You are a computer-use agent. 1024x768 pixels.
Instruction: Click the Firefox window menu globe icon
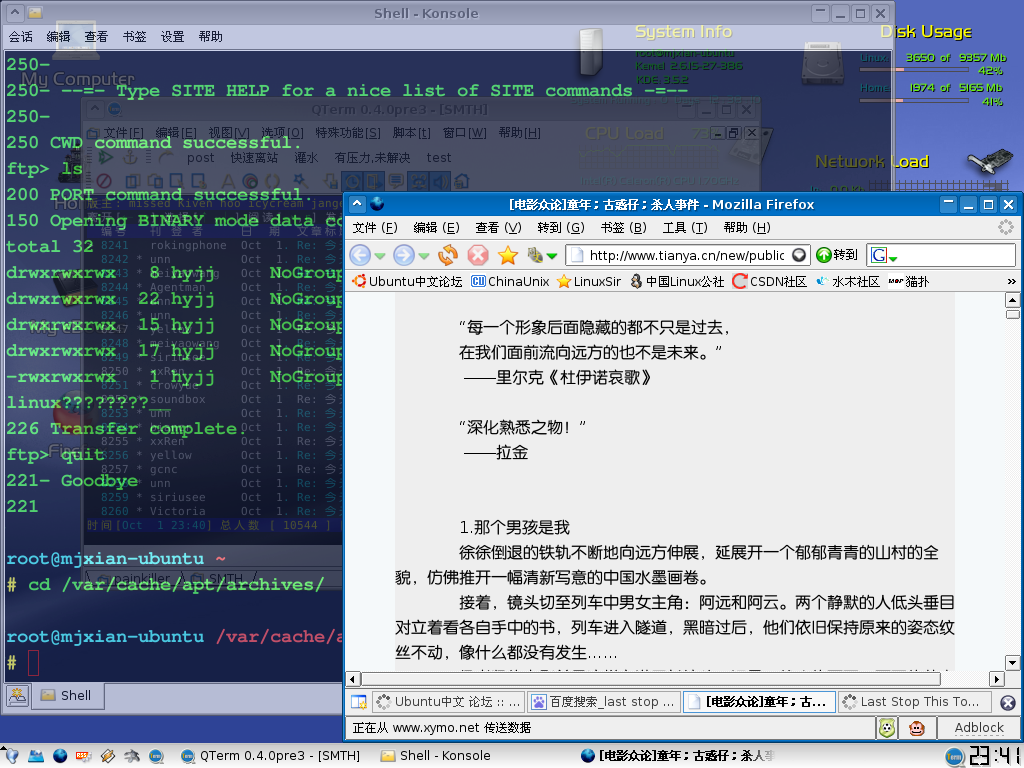377,204
